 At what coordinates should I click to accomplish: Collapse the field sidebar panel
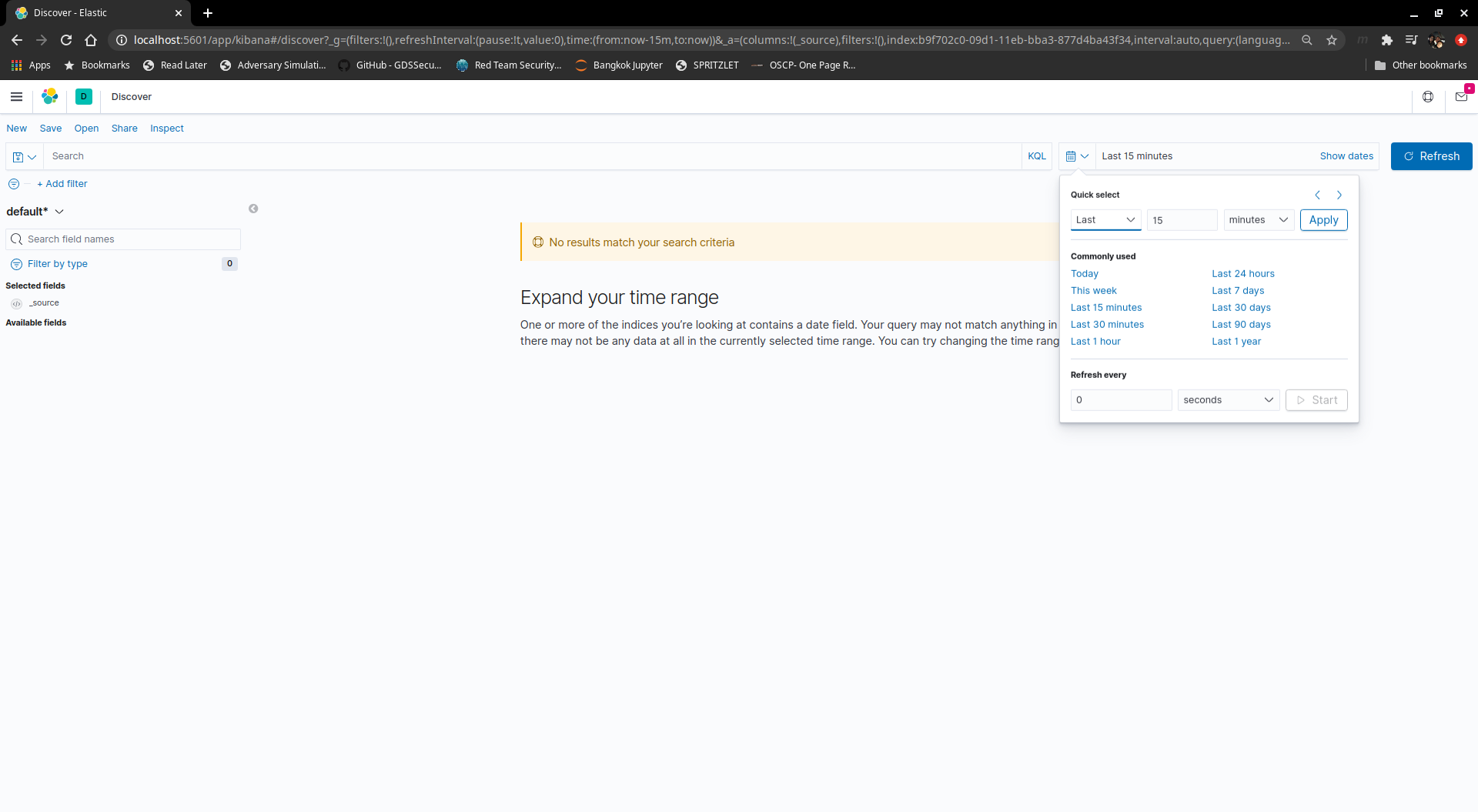click(x=253, y=209)
